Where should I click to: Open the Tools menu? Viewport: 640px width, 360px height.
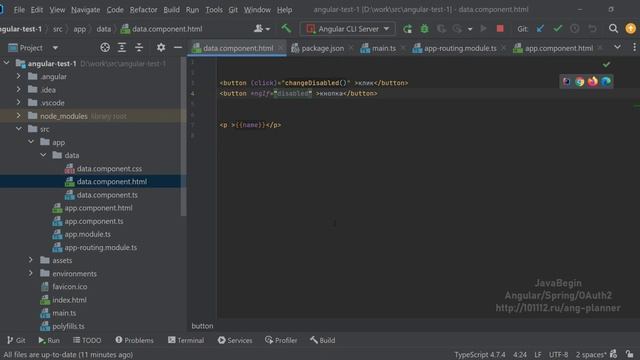tap(214, 9)
